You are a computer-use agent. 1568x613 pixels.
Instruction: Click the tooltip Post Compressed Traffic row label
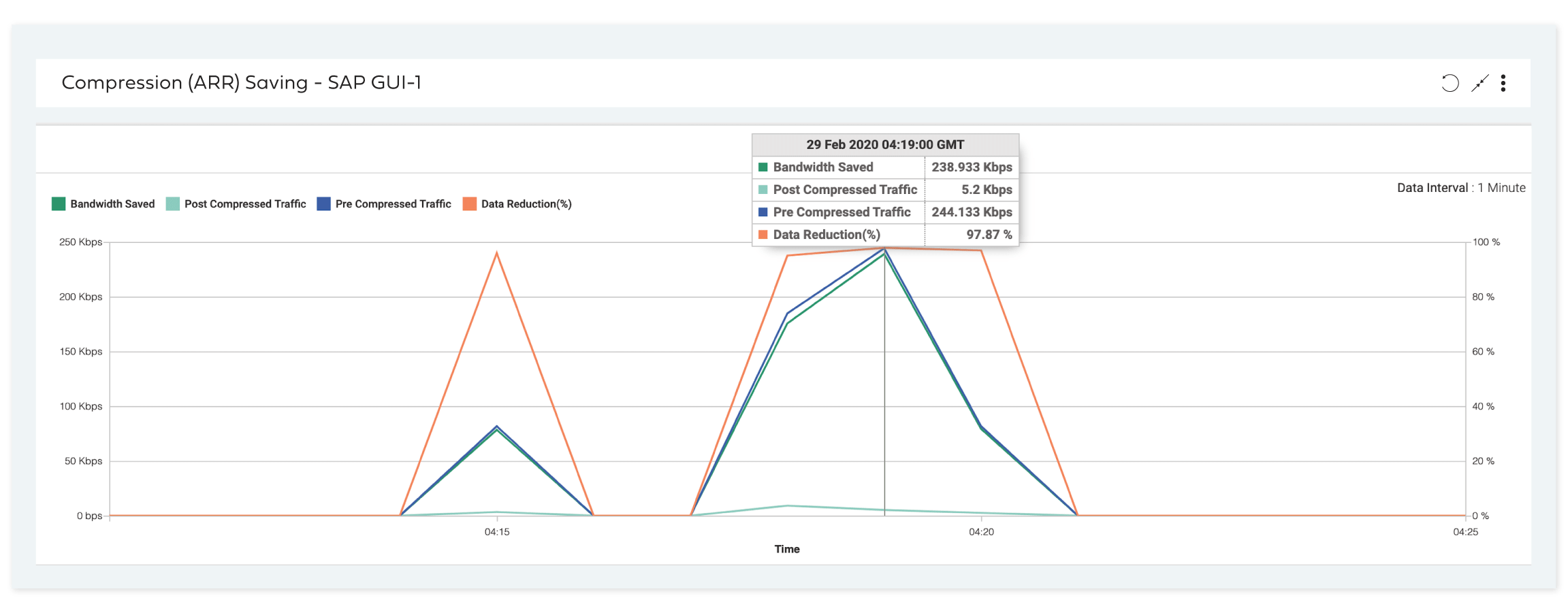coord(845,190)
